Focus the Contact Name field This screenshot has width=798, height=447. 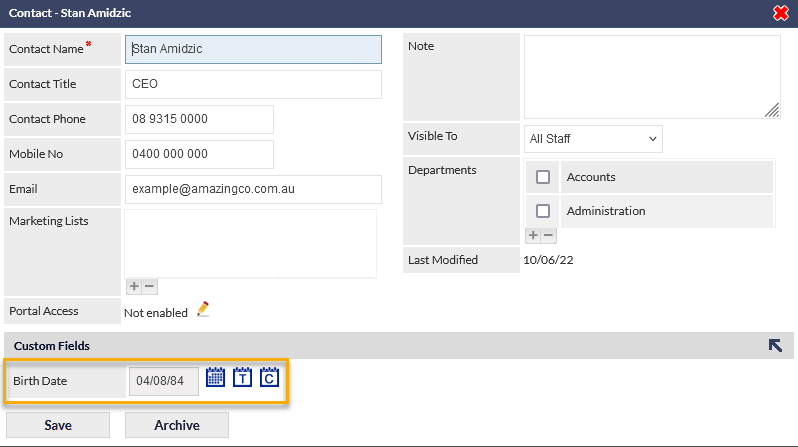[253, 49]
